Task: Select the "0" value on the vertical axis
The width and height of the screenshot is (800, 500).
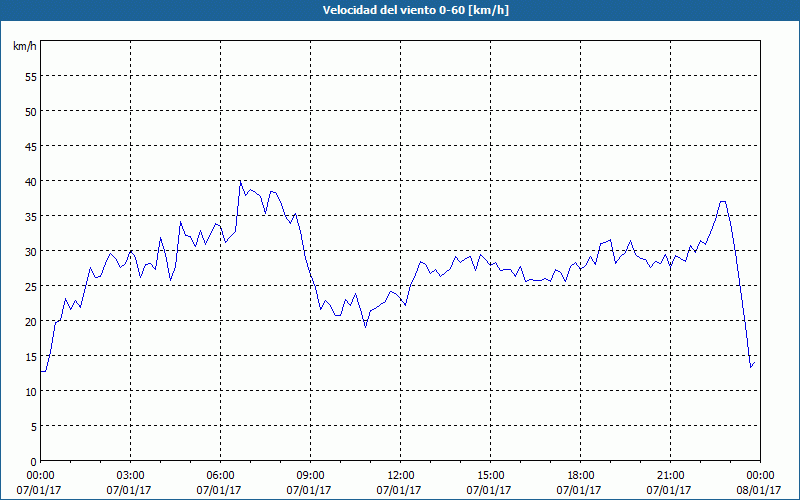Action: point(34,462)
